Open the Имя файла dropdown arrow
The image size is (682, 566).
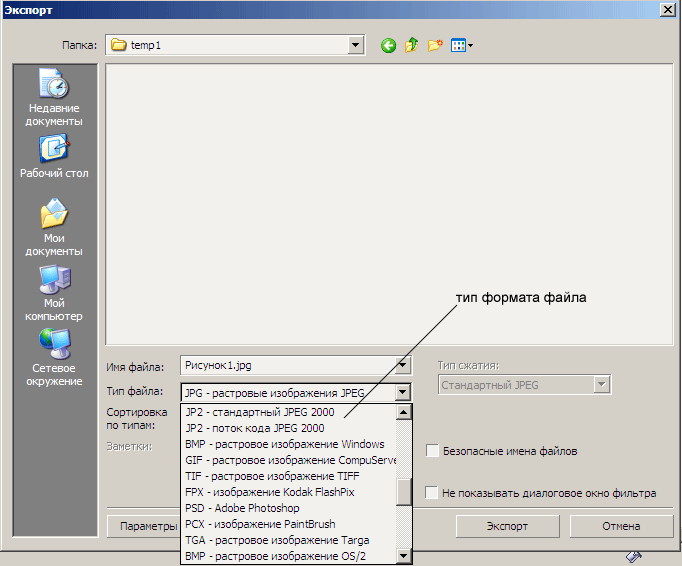click(x=403, y=365)
